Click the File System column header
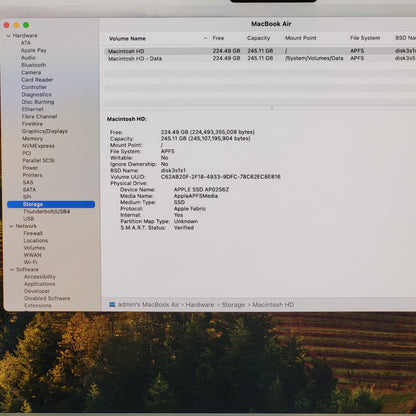Viewport: 416px width, 416px height. (x=365, y=38)
